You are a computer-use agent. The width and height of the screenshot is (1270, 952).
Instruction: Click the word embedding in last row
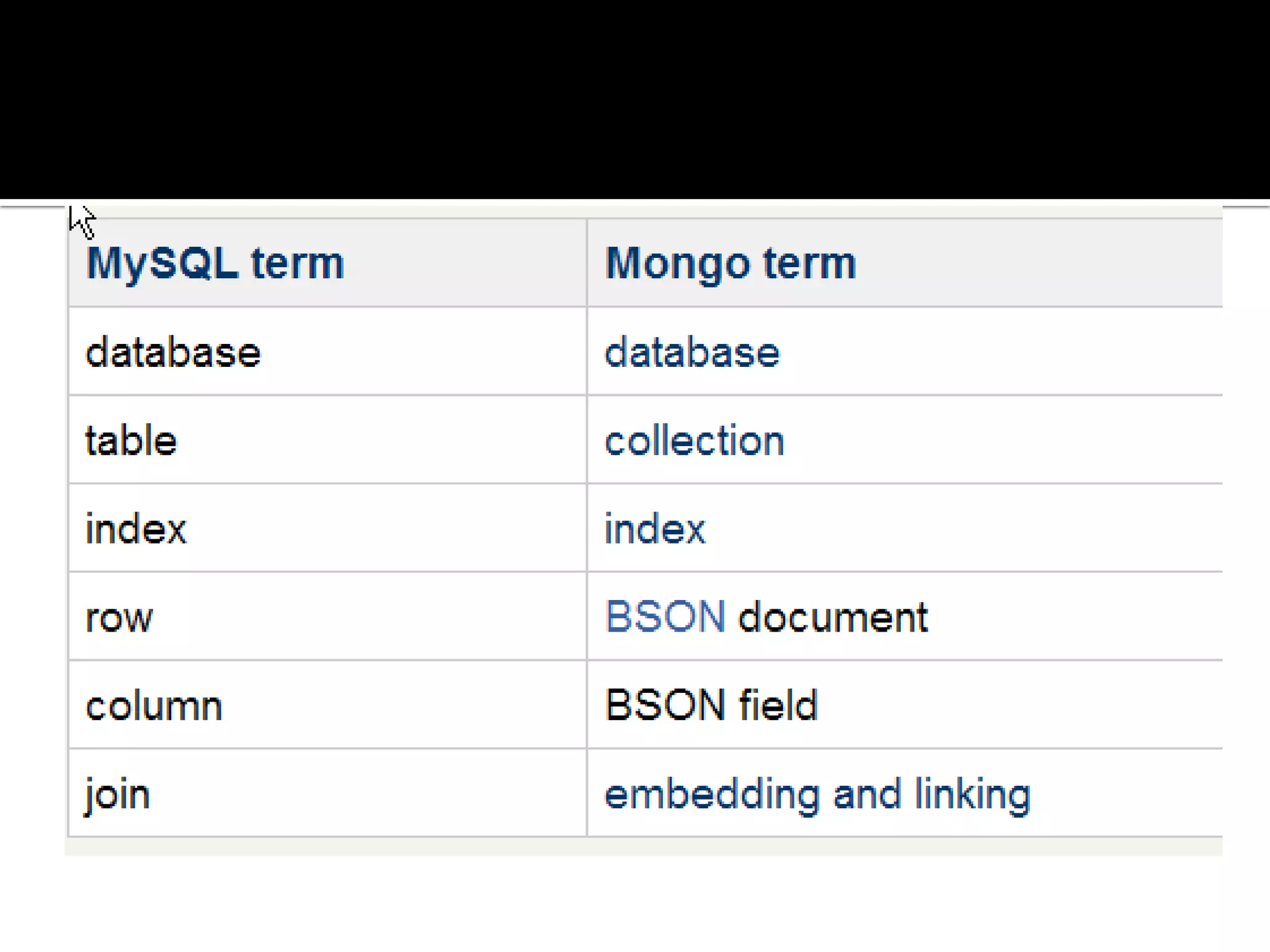click(712, 795)
